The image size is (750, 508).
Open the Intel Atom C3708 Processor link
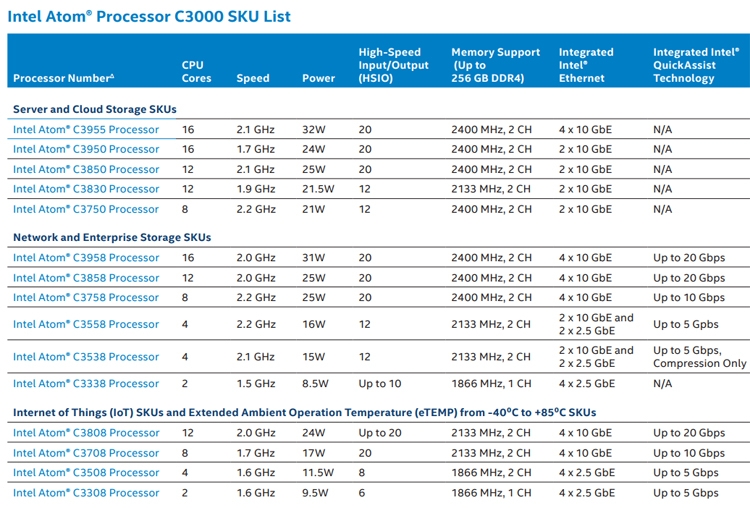click(x=86, y=453)
